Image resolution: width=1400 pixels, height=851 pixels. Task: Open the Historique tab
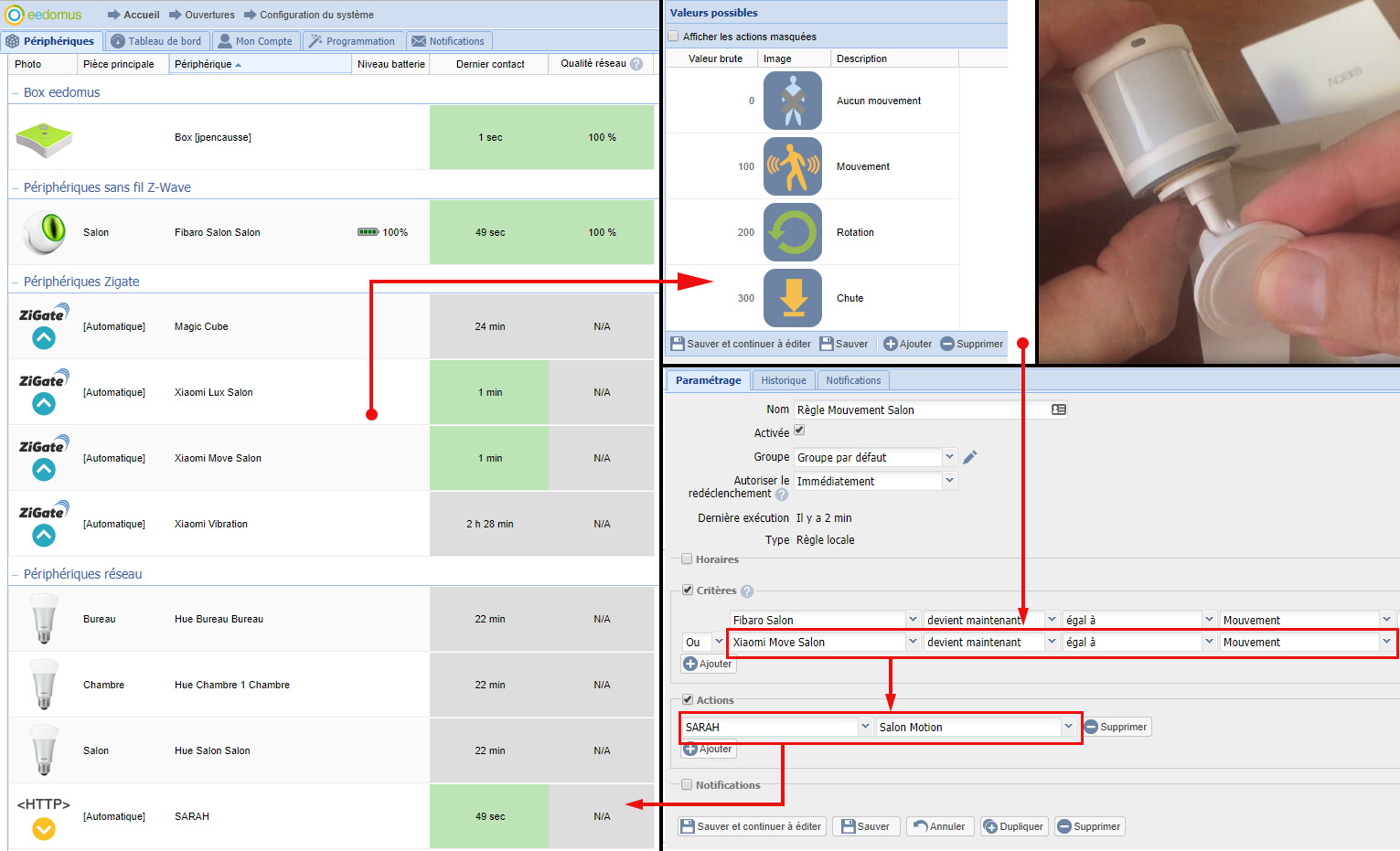click(784, 380)
